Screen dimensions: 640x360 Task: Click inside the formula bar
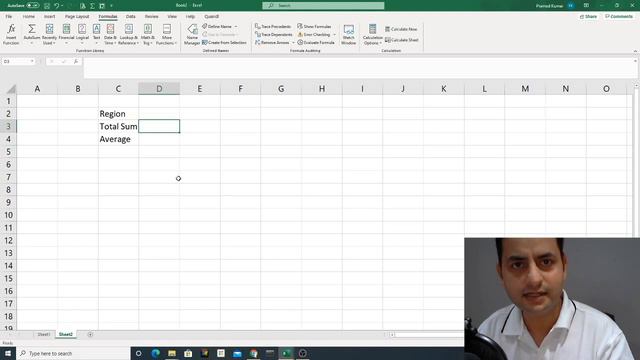(x=358, y=67)
